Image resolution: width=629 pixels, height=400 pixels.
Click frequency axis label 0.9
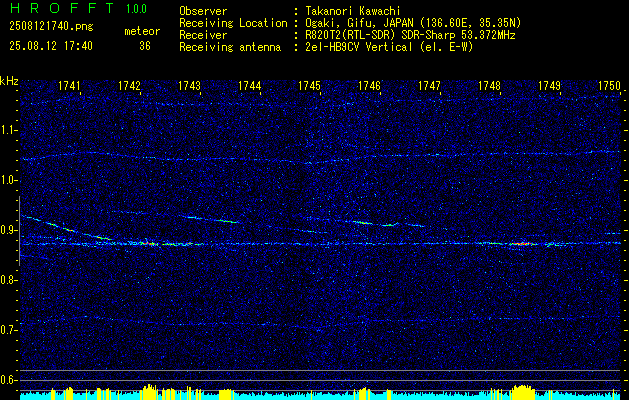coord(8,230)
